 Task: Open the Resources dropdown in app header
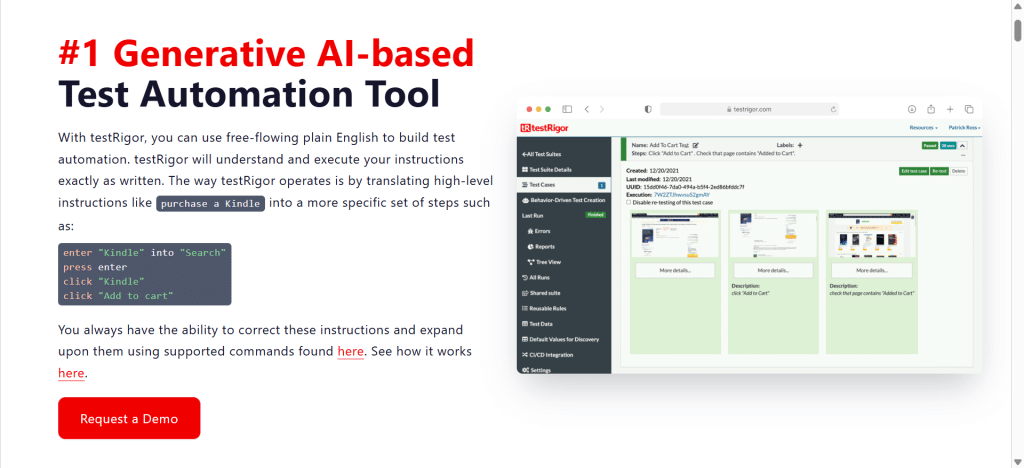[x=923, y=128]
